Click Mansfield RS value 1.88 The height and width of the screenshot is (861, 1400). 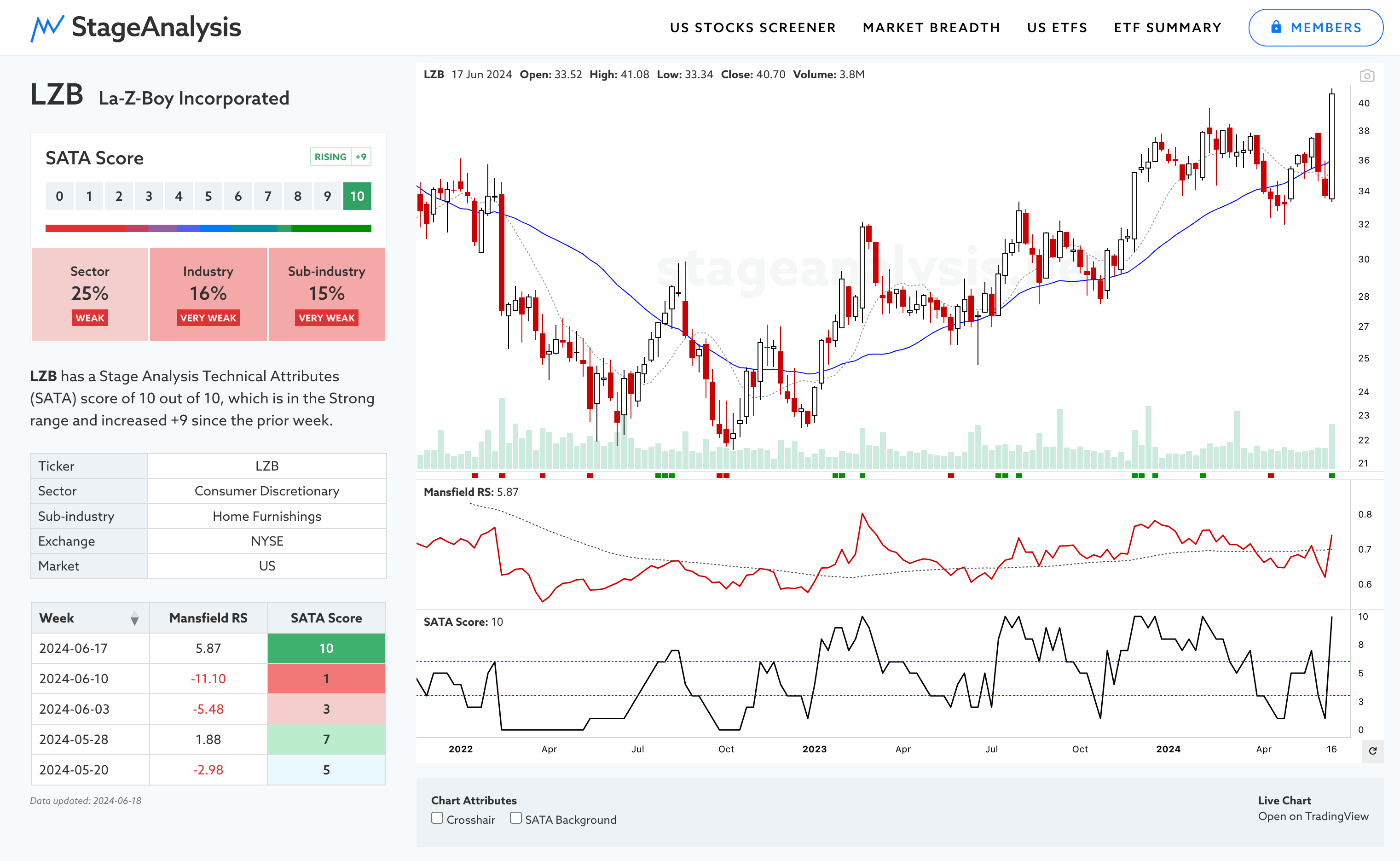coord(208,739)
